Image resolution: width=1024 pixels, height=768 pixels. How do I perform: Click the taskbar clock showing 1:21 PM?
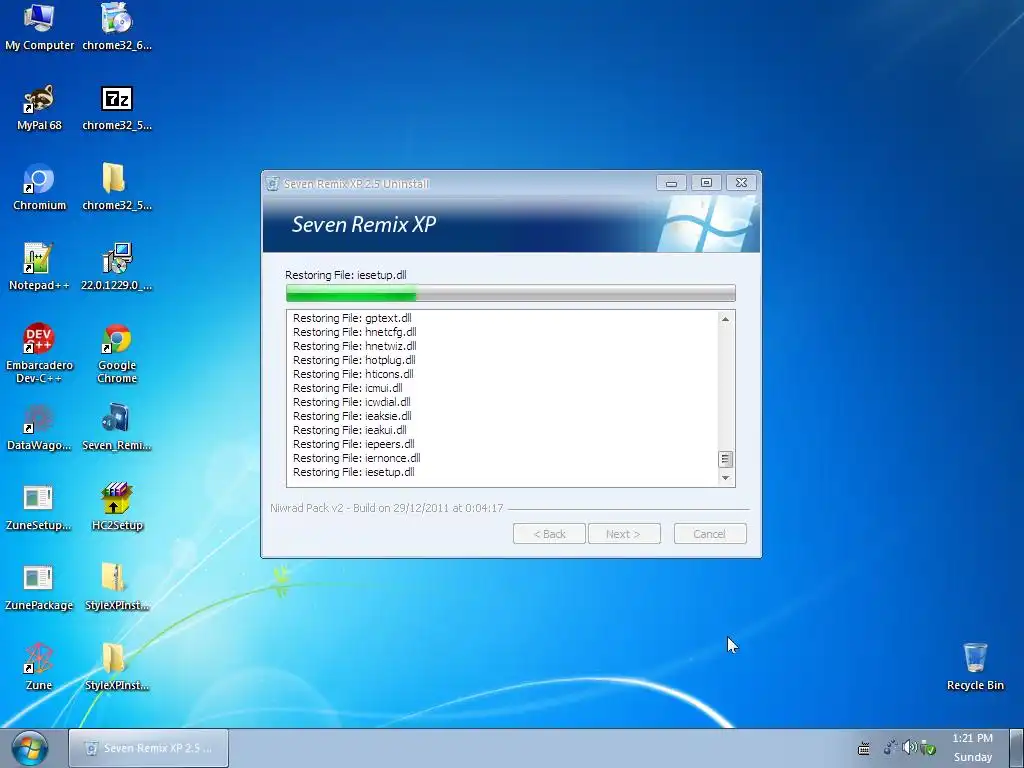tap(972, 738)
